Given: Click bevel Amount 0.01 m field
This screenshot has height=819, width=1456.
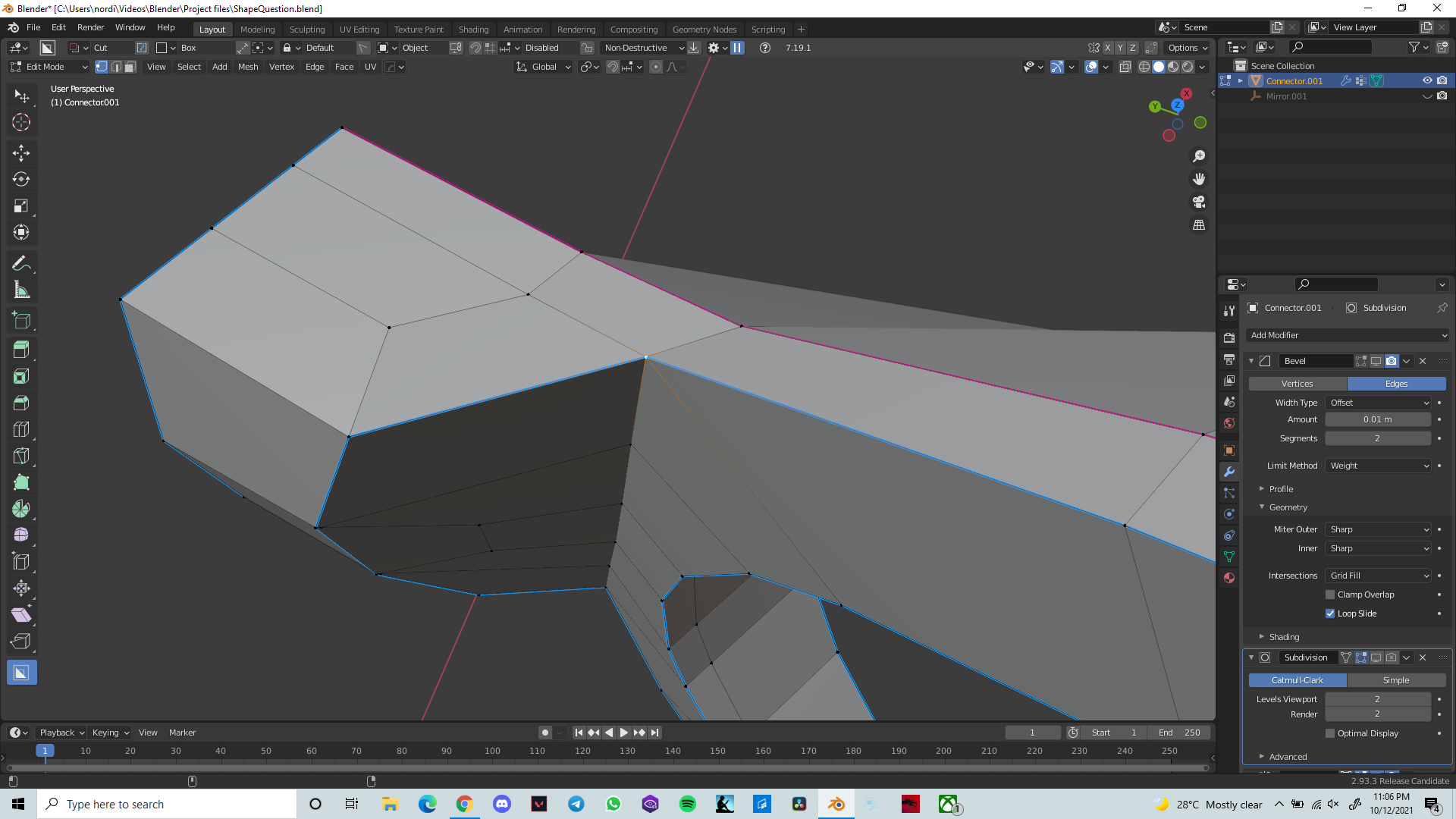Looking at the screenshot, I should click(x=1378, y=419).
